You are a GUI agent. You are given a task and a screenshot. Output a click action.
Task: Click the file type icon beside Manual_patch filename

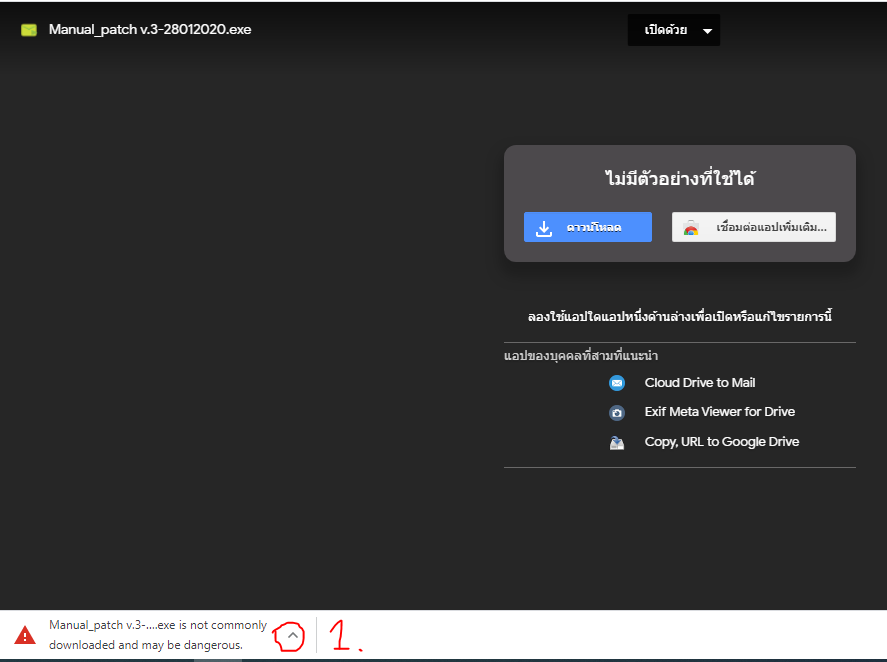tap(29, 30)
